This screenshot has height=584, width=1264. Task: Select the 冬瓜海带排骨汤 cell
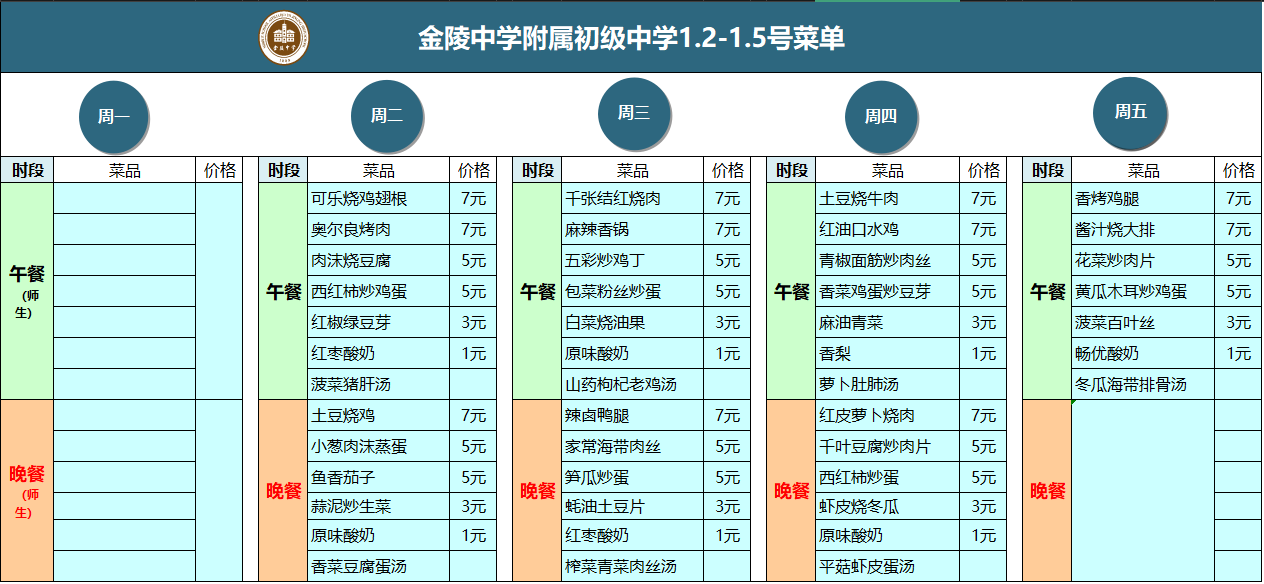click(1143, 384)
